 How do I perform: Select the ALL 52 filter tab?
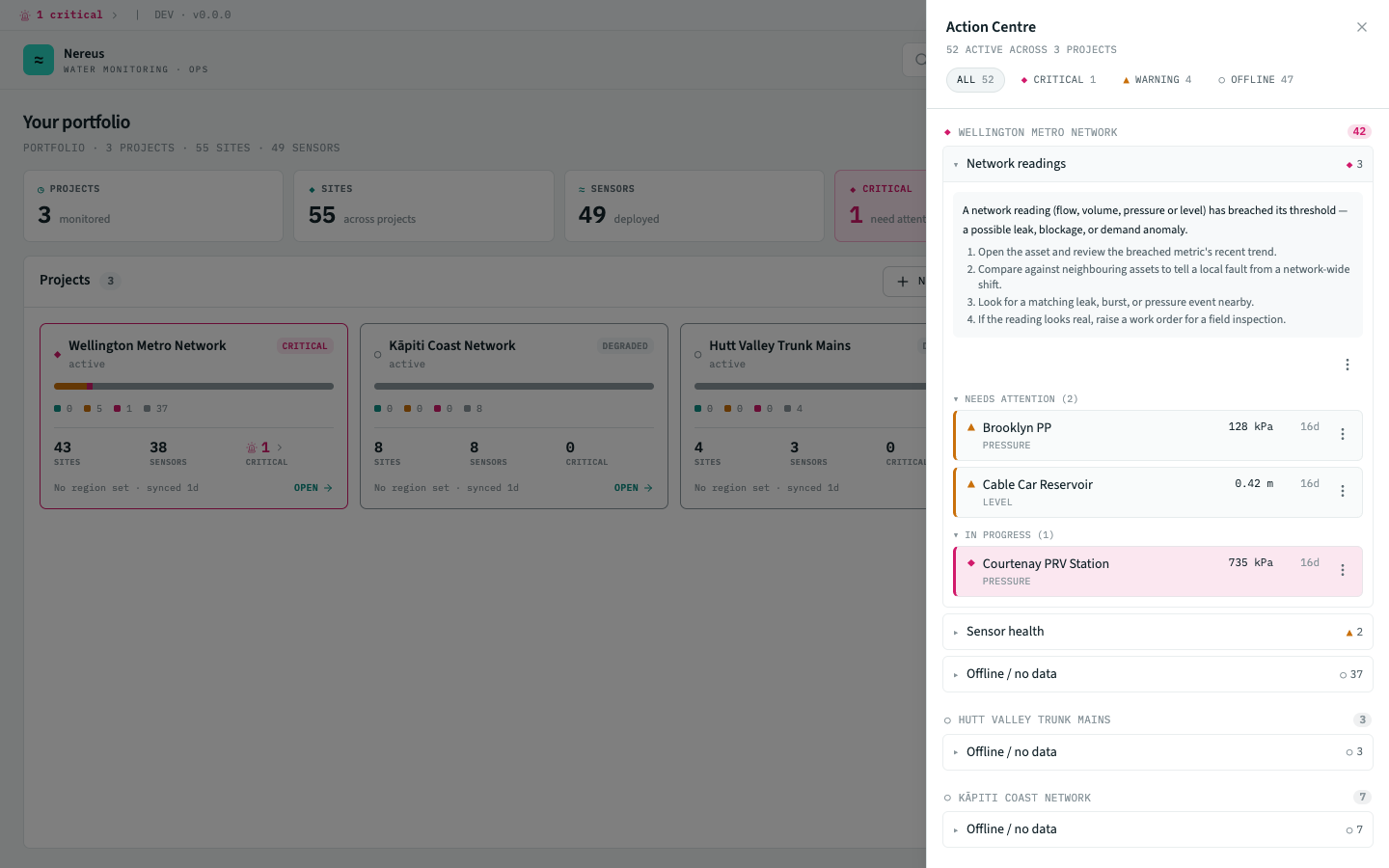[975, 80]
